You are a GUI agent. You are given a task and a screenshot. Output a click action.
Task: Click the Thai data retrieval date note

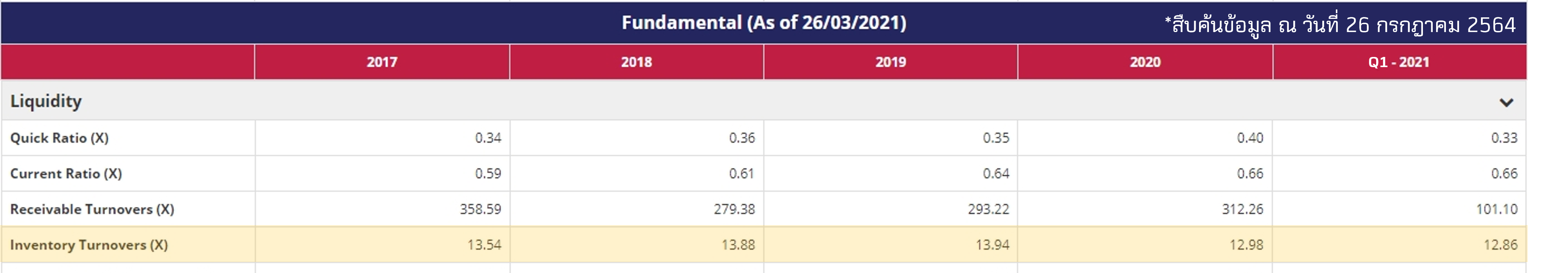coord(1340,25)
